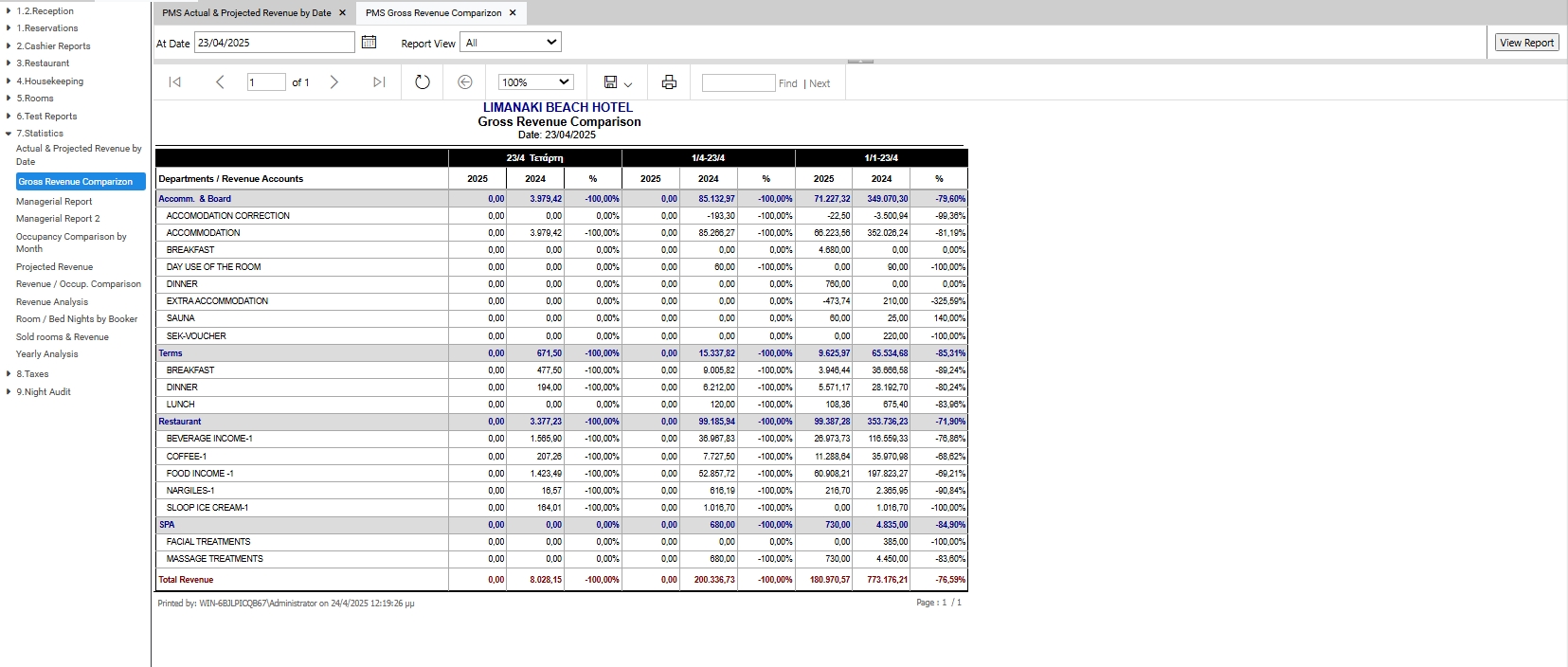Switch to PMS Actual & Projected Revenue by Date tab
The height and width of the screenshot is (667, 1568).
(246, 13)
